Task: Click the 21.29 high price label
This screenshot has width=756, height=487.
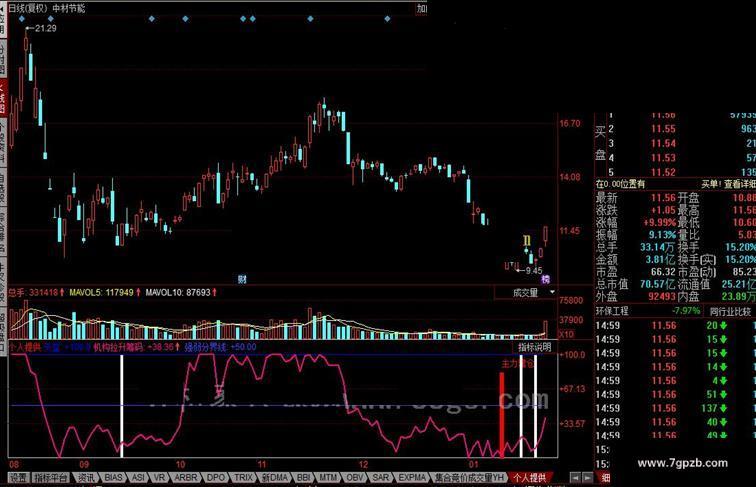Action: 46,28
